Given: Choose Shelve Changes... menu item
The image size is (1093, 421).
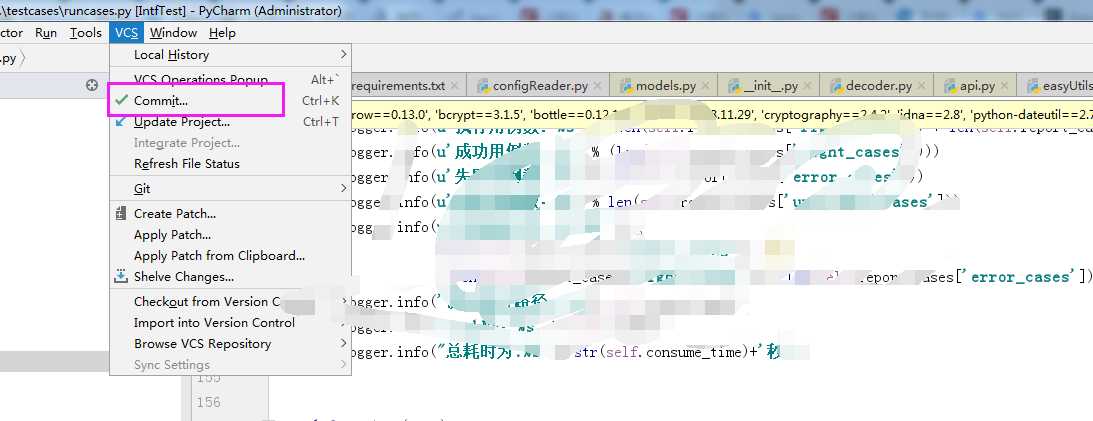Looking at the screenshot, I should tap(230, 277).
